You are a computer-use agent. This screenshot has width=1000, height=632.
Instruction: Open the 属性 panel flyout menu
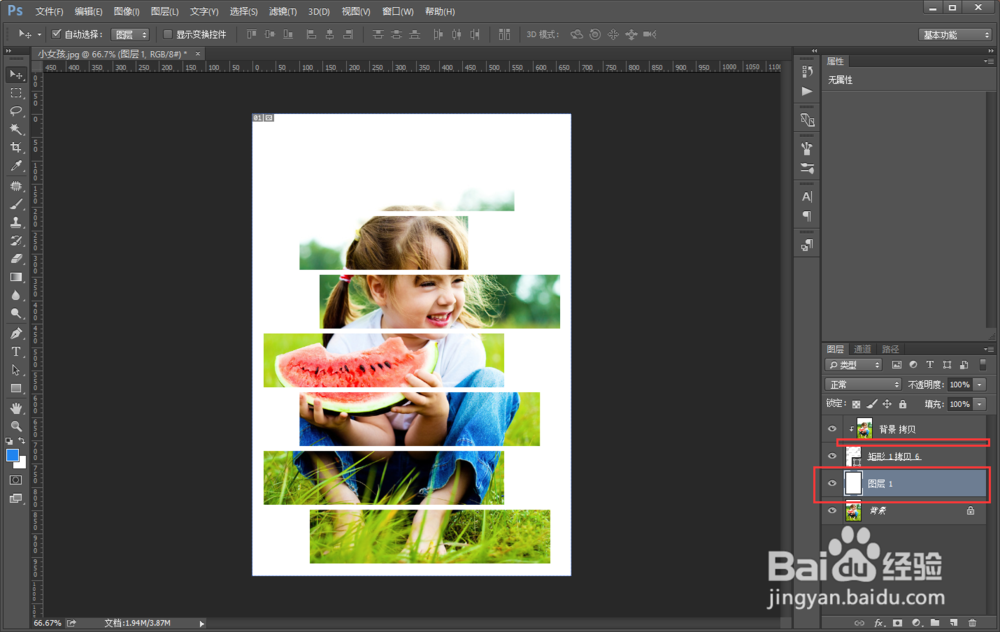click(x=988, y=61)
